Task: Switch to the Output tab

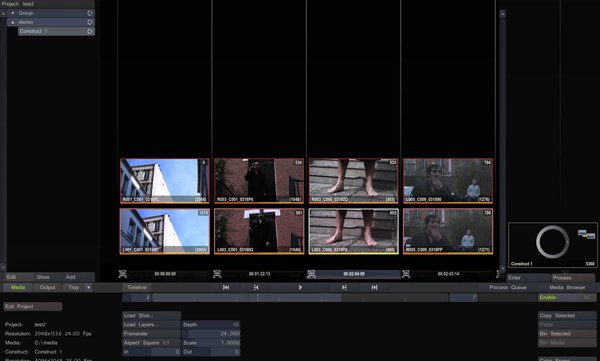Action: pos(47,287)
